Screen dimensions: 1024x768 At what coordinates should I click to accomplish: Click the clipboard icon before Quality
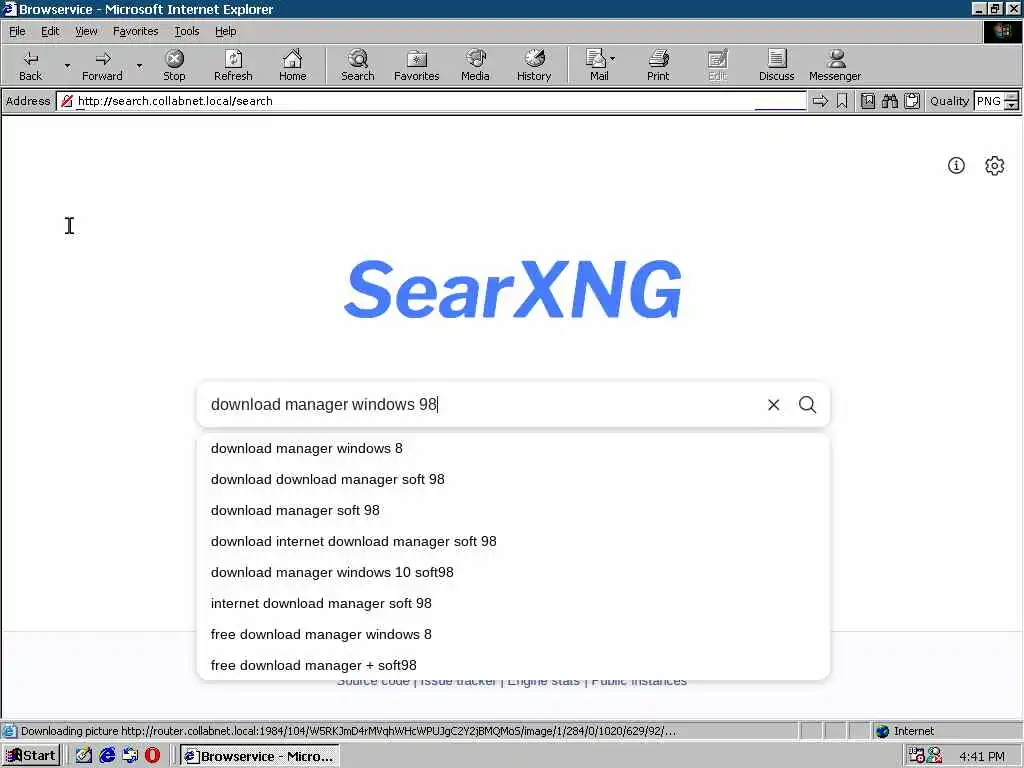tap(912, 101)
